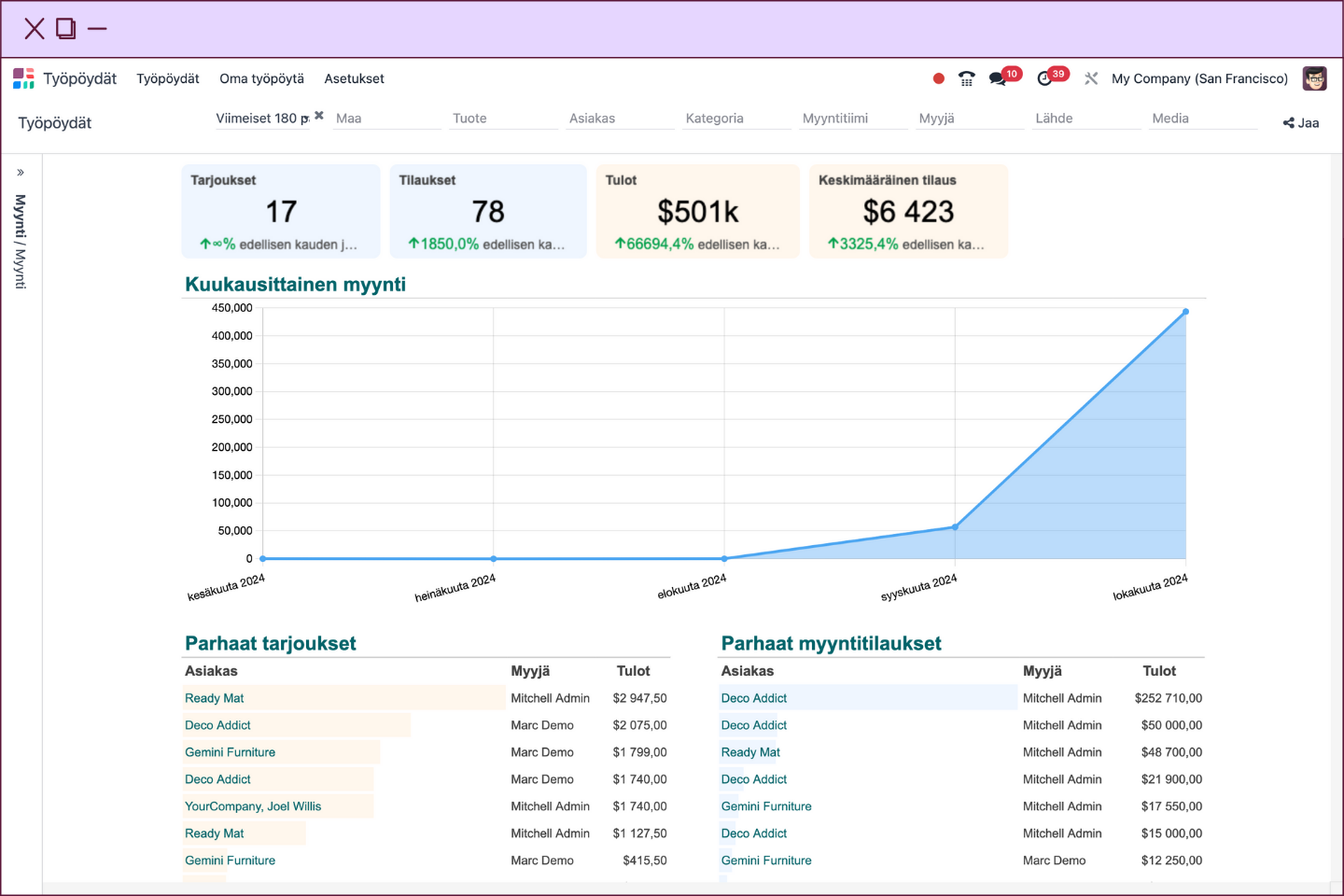
Task: Open the user avatar menu
Action: (1314, 78)
